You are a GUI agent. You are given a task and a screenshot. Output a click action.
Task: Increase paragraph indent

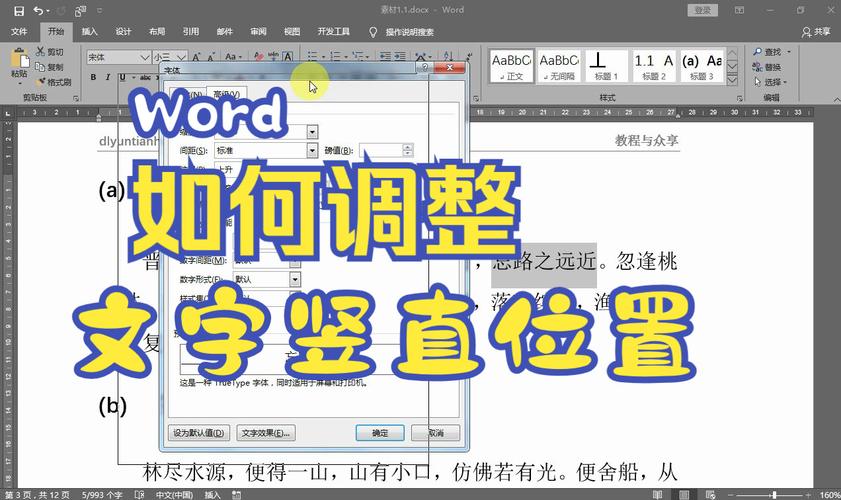(400, 56)
